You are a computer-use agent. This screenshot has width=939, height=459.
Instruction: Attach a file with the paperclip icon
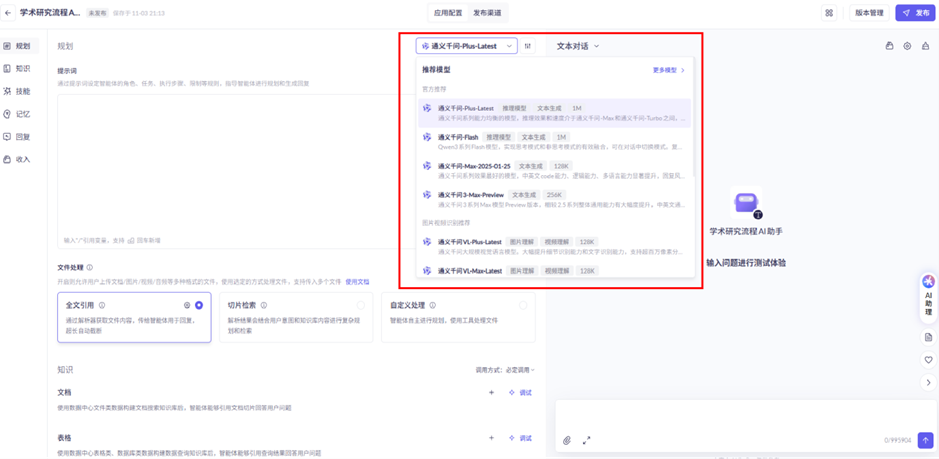point(567,440)
